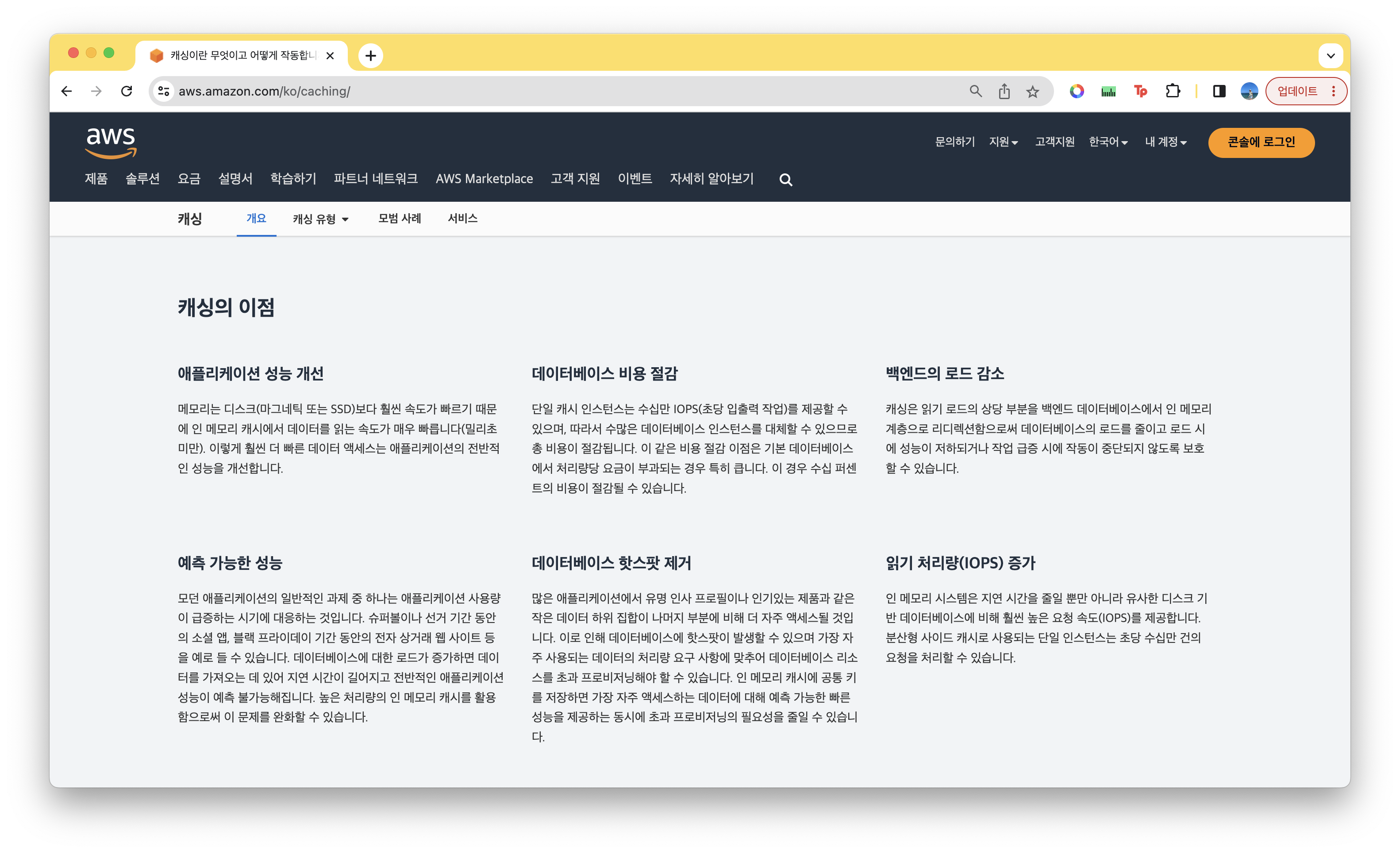Click the profile avatar icon

point(1249,91)
